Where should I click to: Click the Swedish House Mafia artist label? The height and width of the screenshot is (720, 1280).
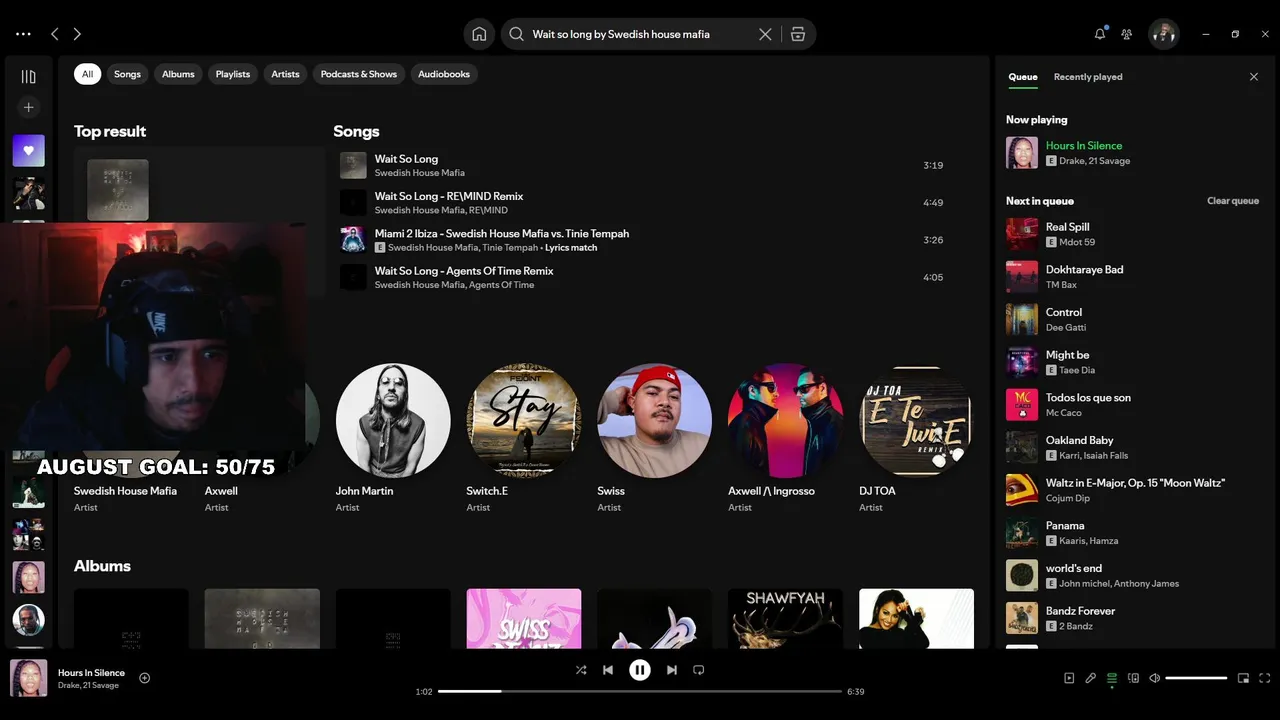coord(125,491)
